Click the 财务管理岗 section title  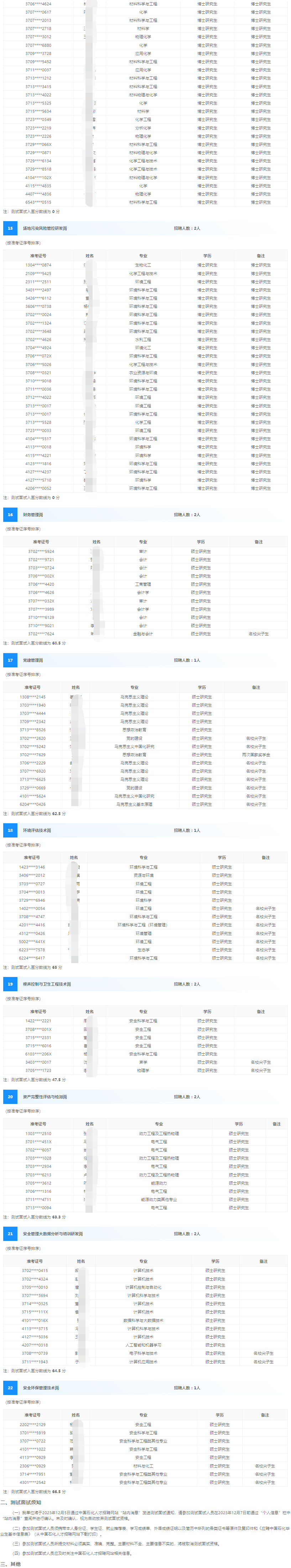coord(33,514)
